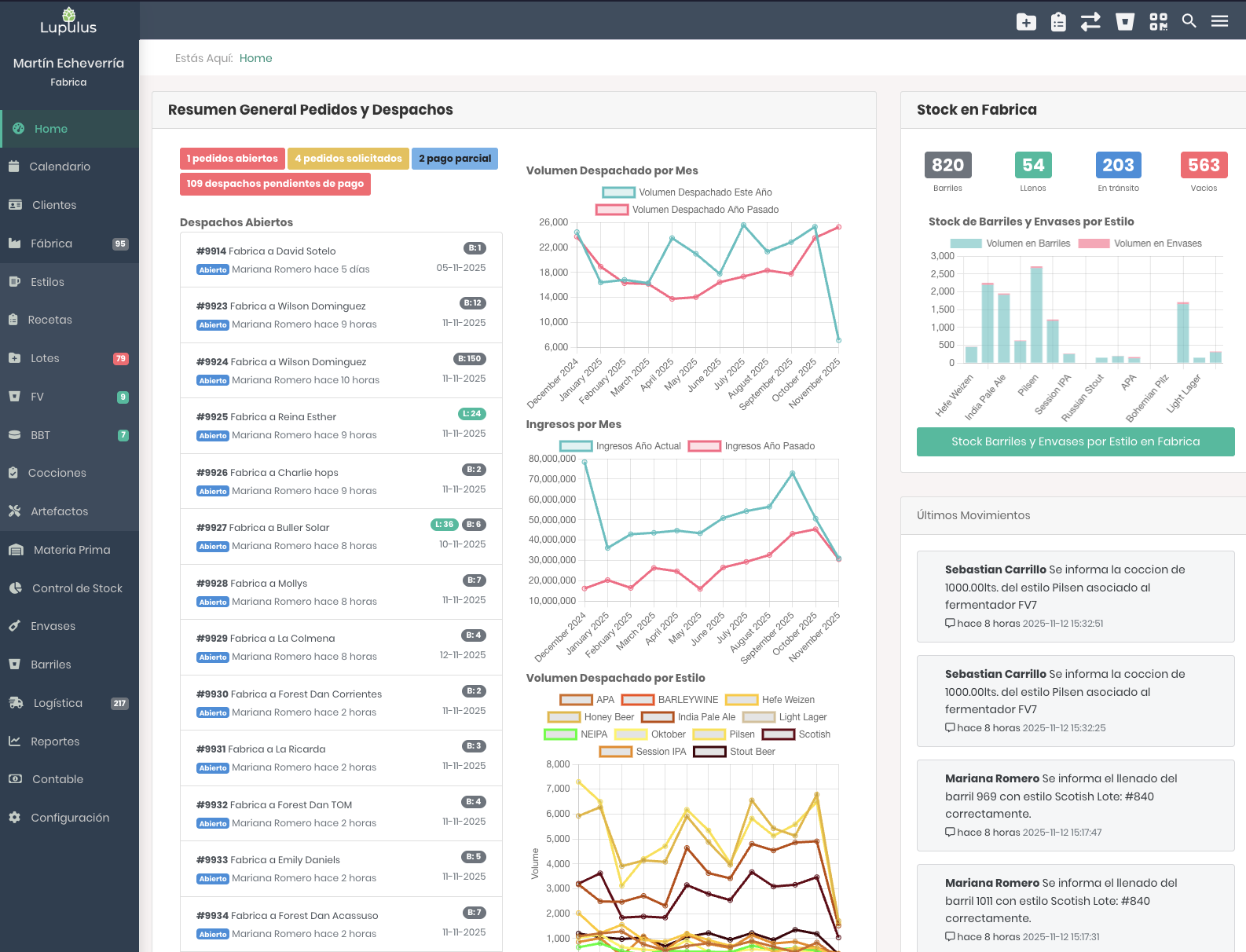Image resolution: width=1246 pixels, height=952 pixels.
Task: Click the '2 pago parcial' badge
Action: 455,159
